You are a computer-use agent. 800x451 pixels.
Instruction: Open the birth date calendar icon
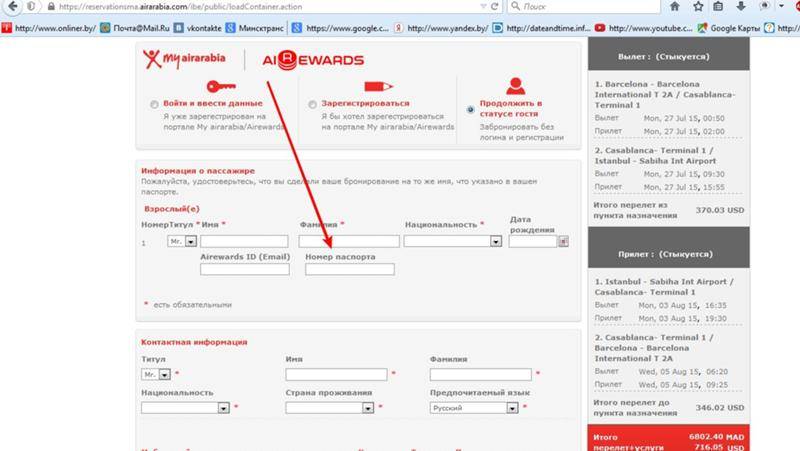pos(563,241)
